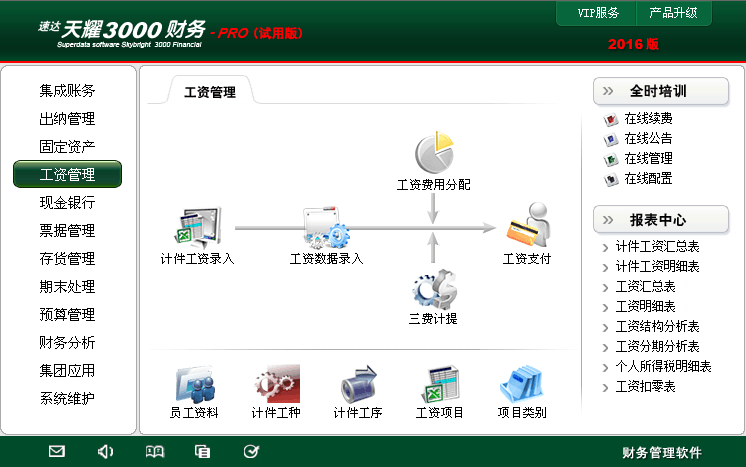The width and height of the screenshot is (746, 467).
Task: Open the 计件工资汇总表 report
Action: pos(658,246)
